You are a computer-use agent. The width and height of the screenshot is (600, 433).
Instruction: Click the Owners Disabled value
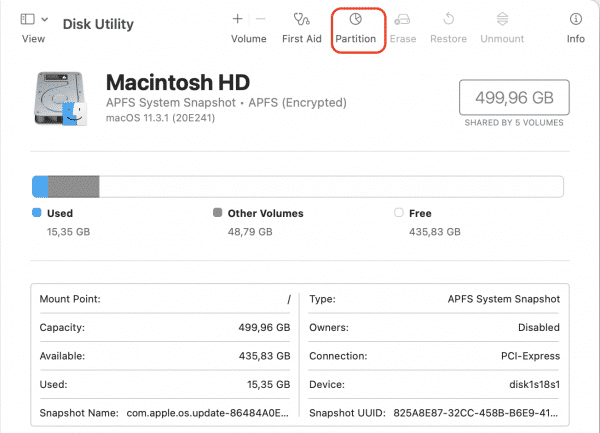pyautogui.click(x=539, y=327)
